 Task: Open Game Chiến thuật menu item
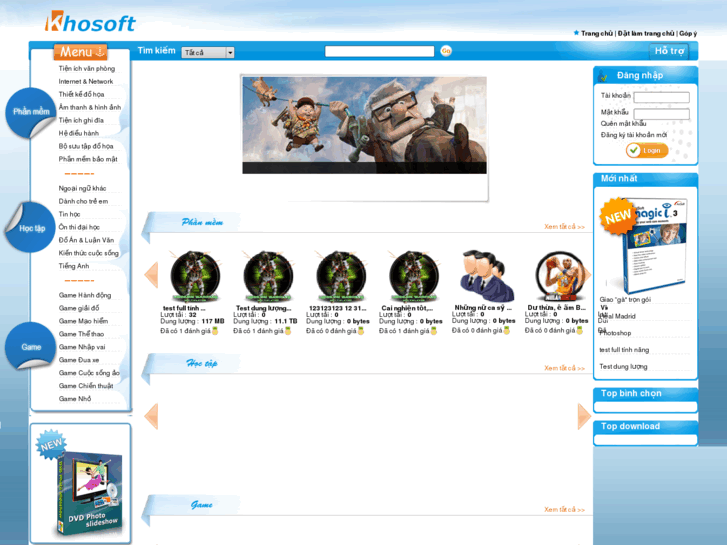[86, 386]
